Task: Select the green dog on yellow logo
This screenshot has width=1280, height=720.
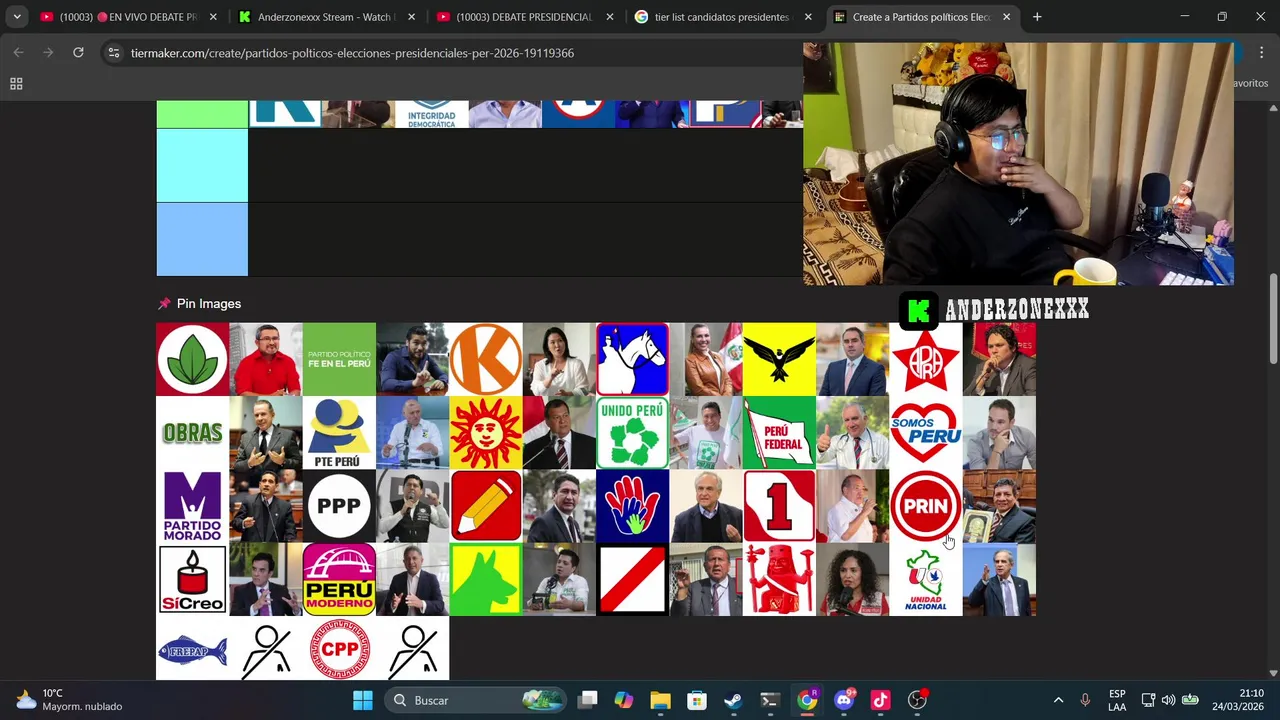Action: tap(486, 580)
